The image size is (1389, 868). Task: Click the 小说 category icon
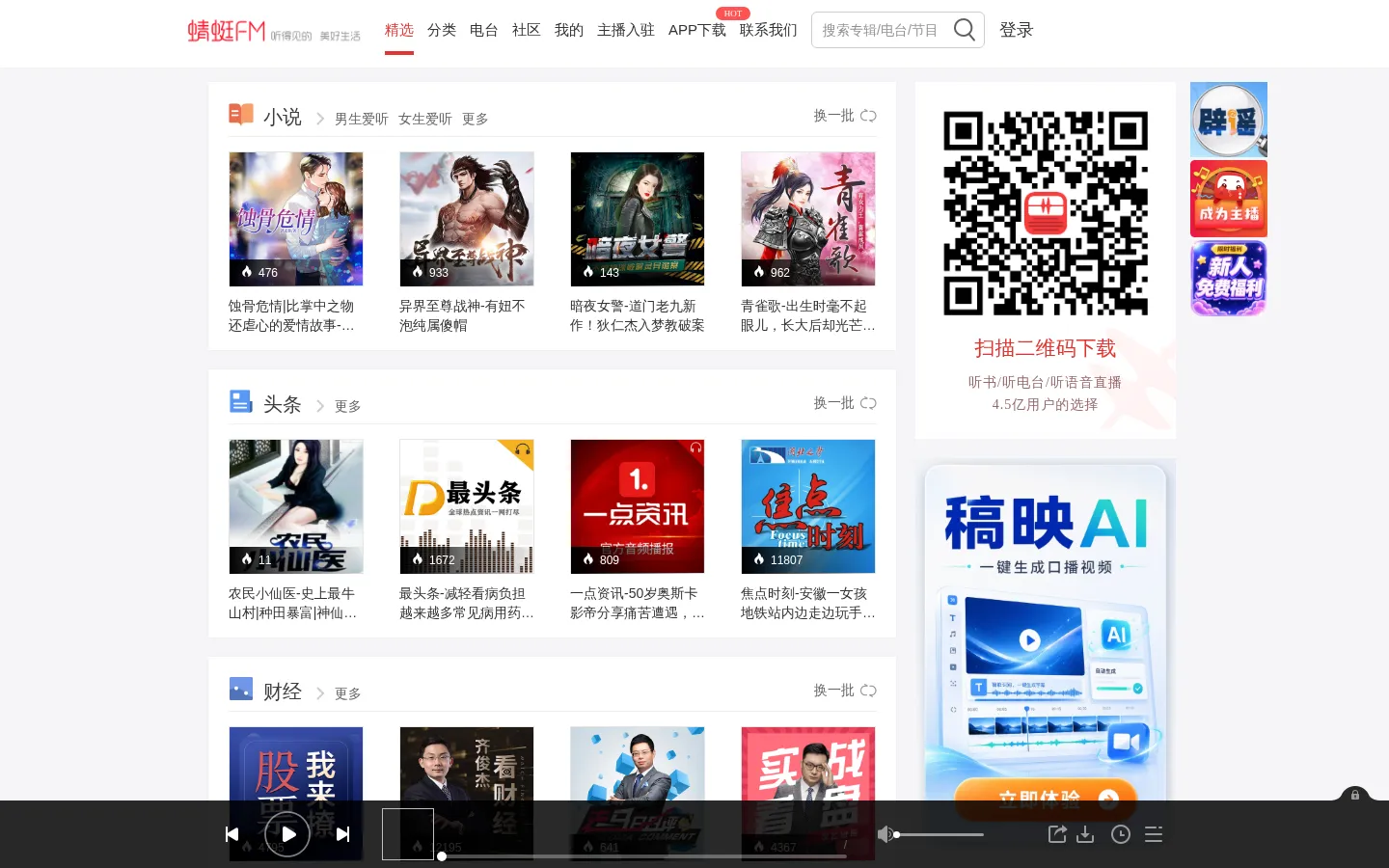(241, 115)
